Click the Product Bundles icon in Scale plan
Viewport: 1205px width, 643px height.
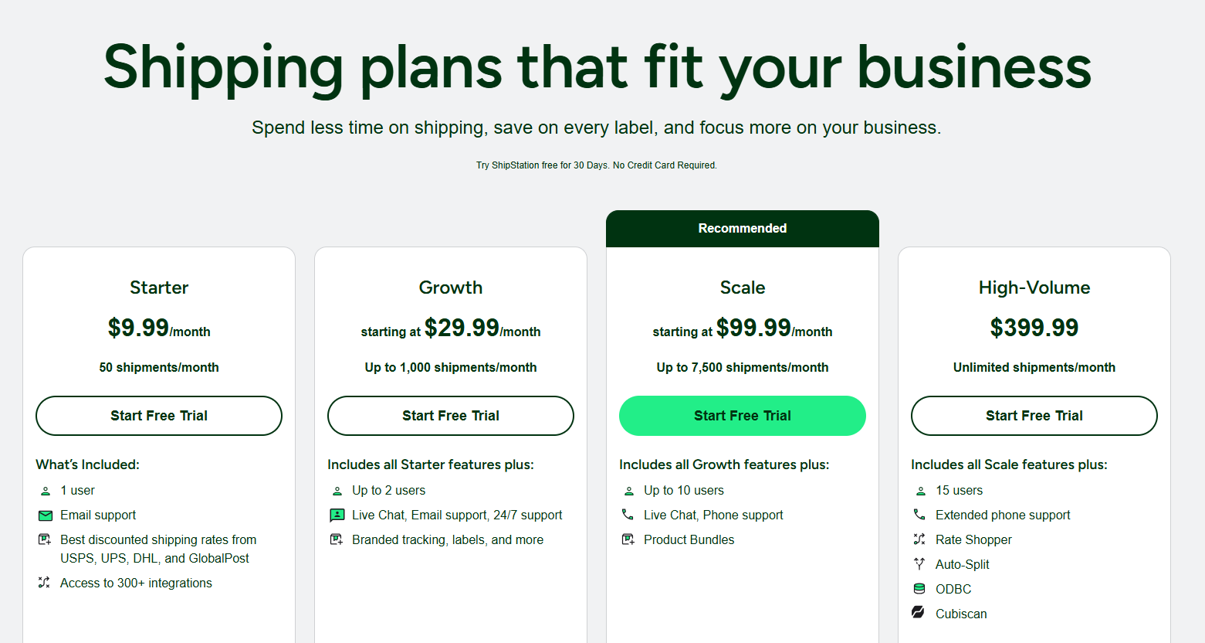point(629,539)
